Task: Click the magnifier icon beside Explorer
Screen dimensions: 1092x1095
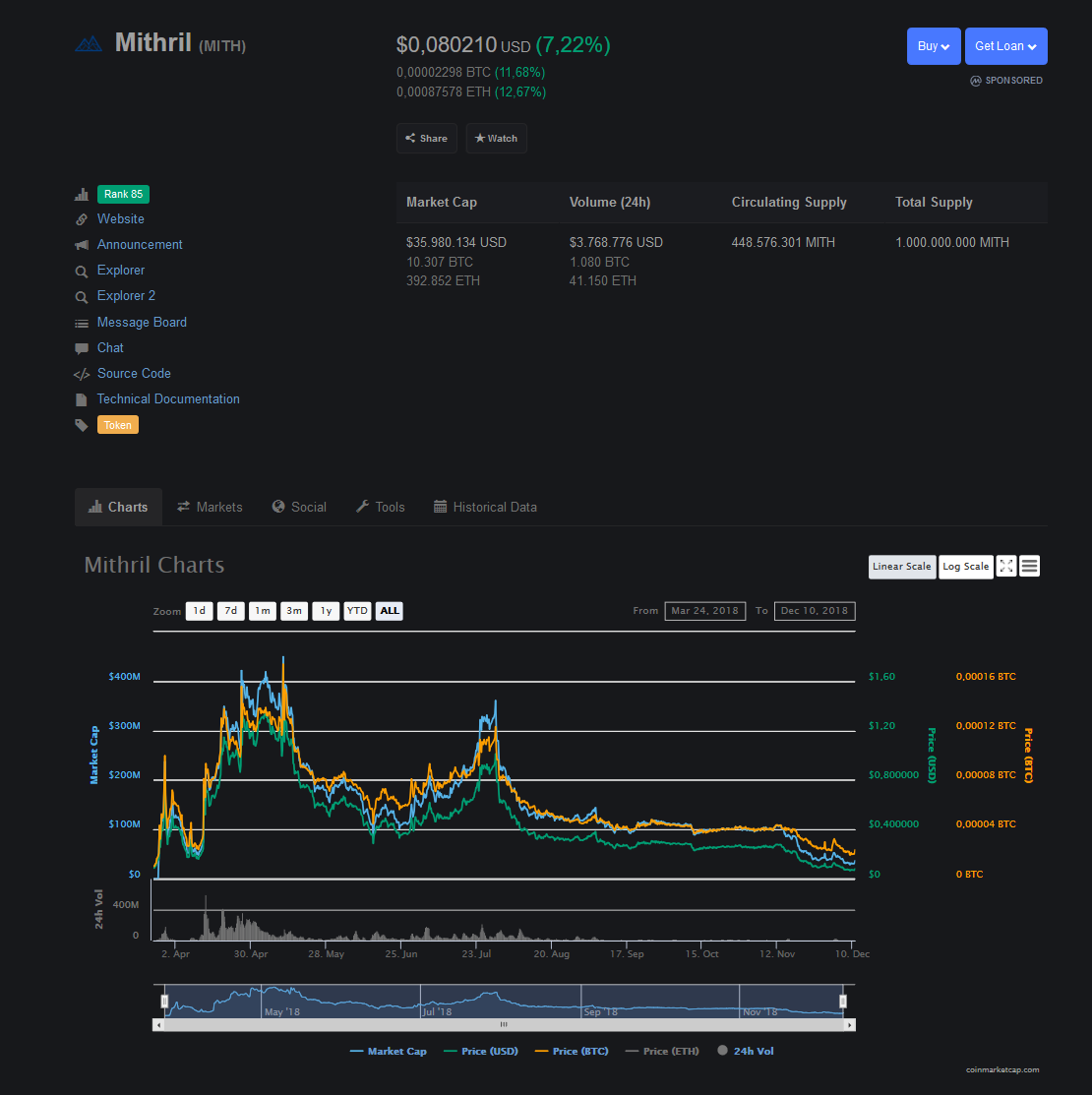Action: [82, 271]
